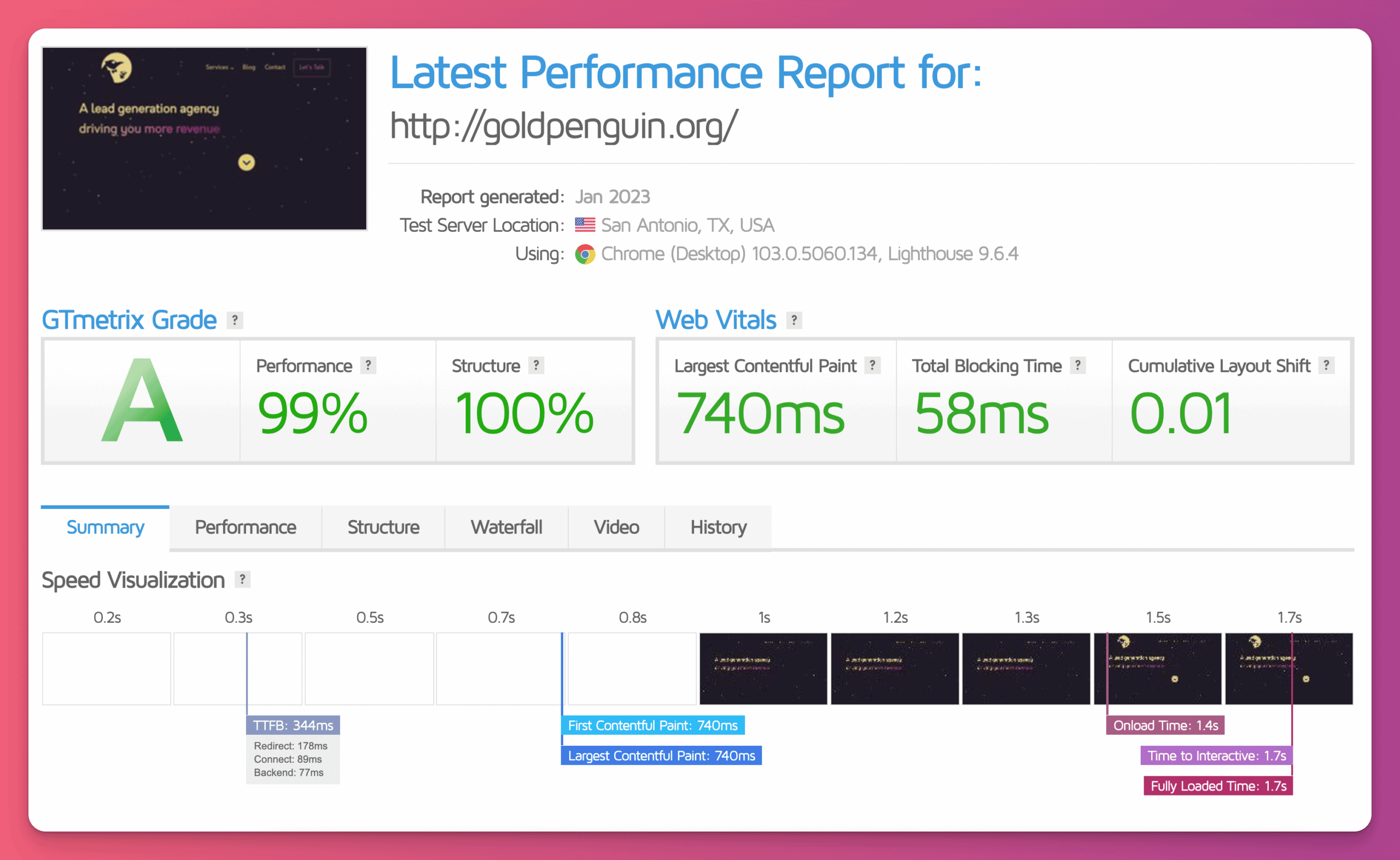Click the goldpenguin.org site screenshot thumbnail
Screen dimensions: 1400x860
click(204, 139)
